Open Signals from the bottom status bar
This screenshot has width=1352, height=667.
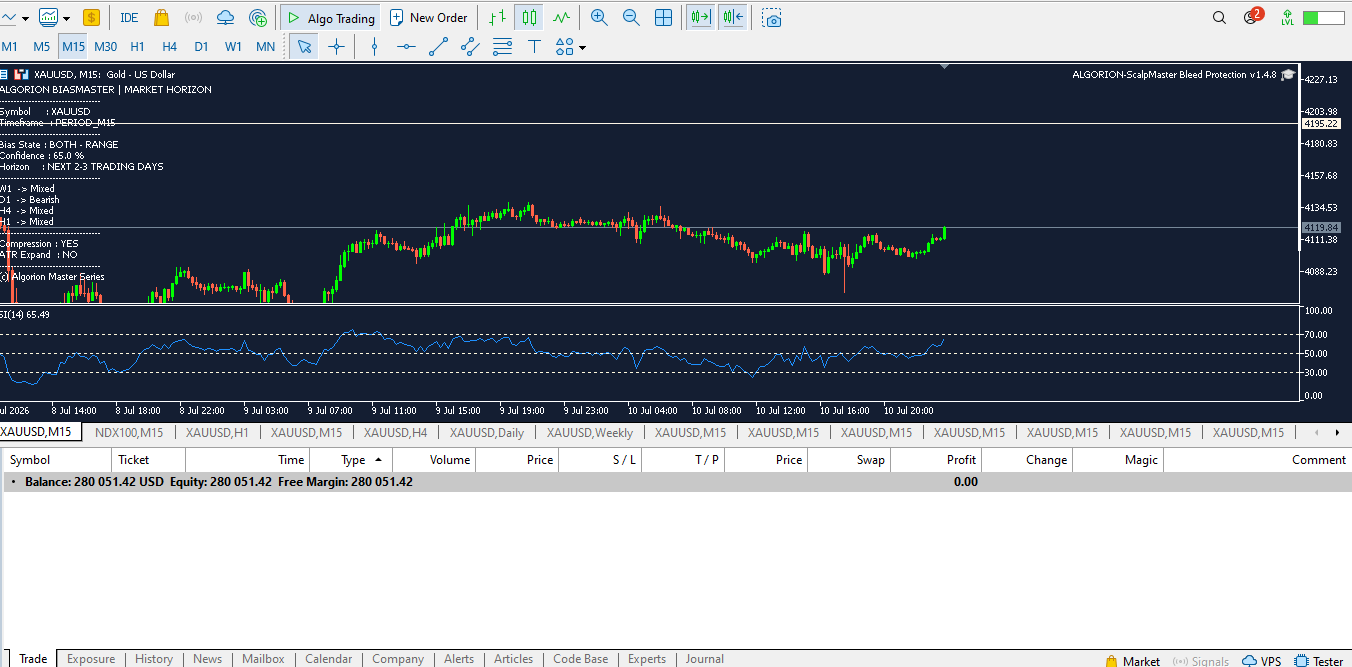click(1201, 661)
